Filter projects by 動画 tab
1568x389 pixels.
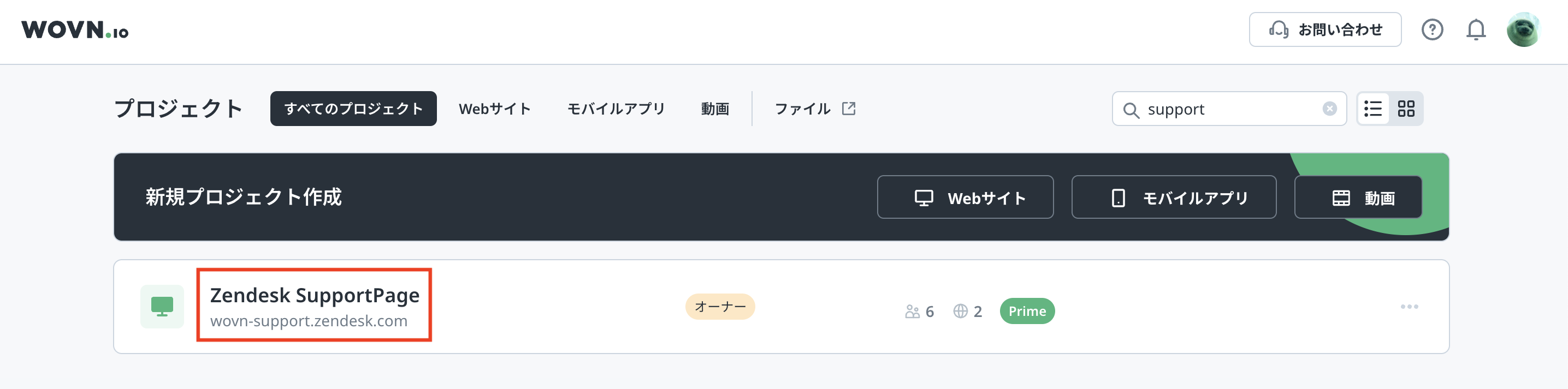(x=714, y=109)
